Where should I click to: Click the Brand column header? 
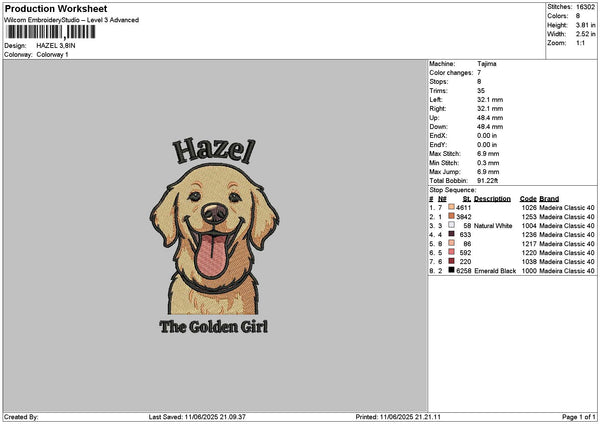(x=549, y=199)
